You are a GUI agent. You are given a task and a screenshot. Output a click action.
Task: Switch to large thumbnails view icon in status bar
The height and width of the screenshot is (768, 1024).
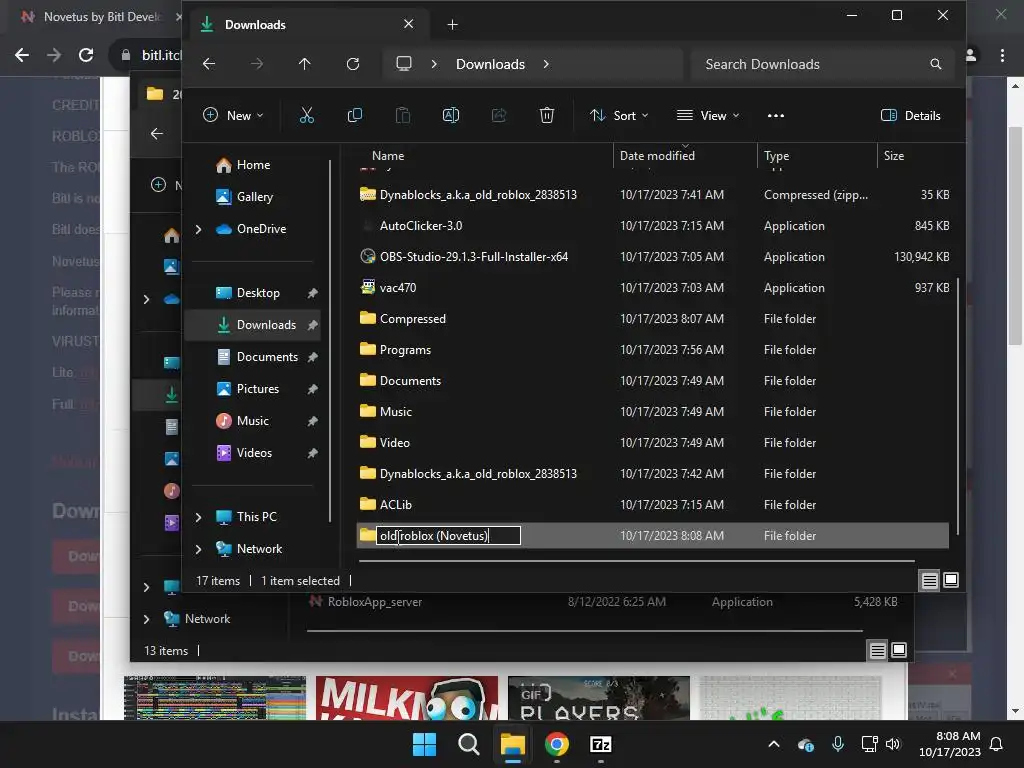tap(951, 580)
